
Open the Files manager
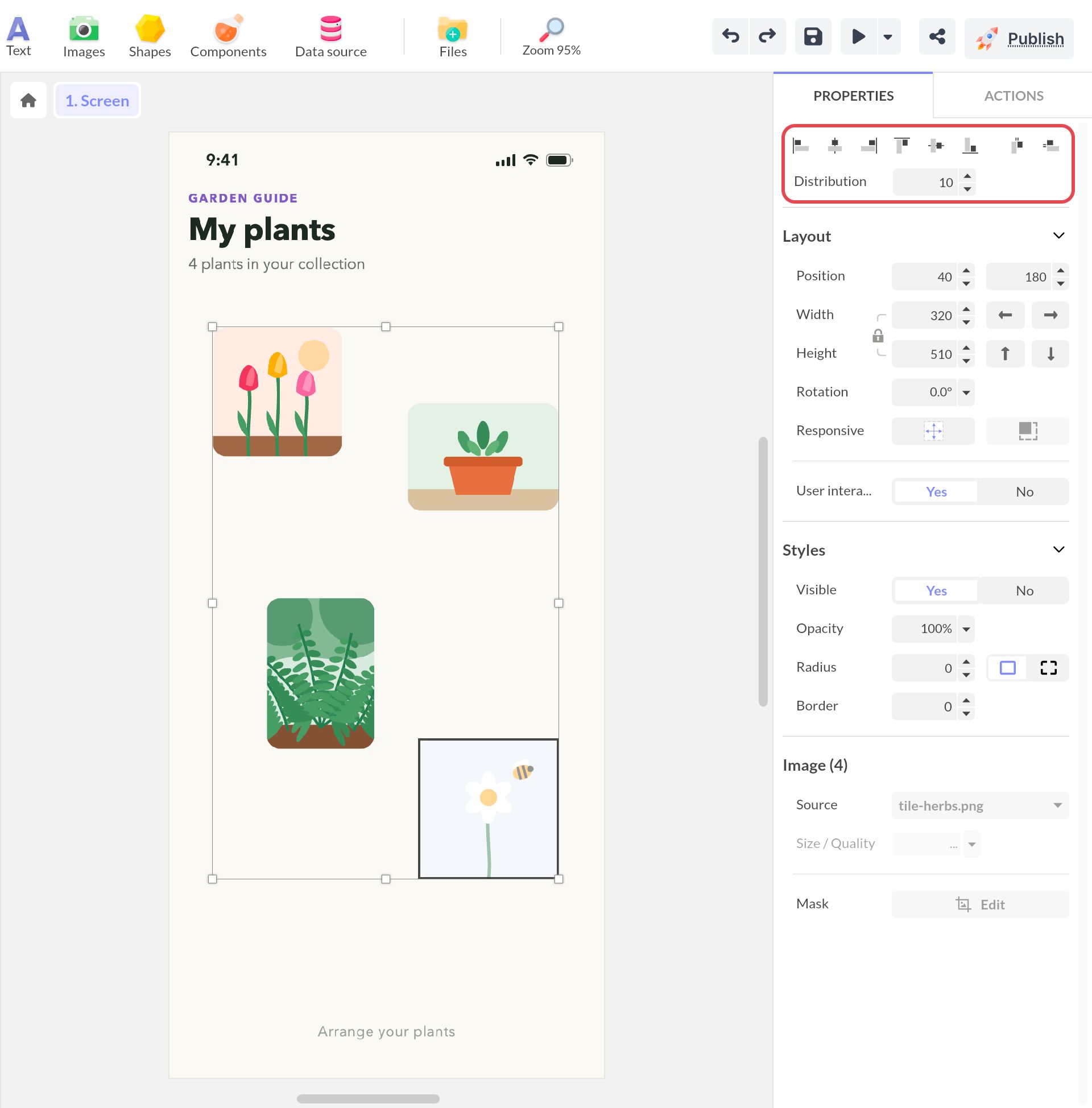pyautogui.click(x=453, y=37)
